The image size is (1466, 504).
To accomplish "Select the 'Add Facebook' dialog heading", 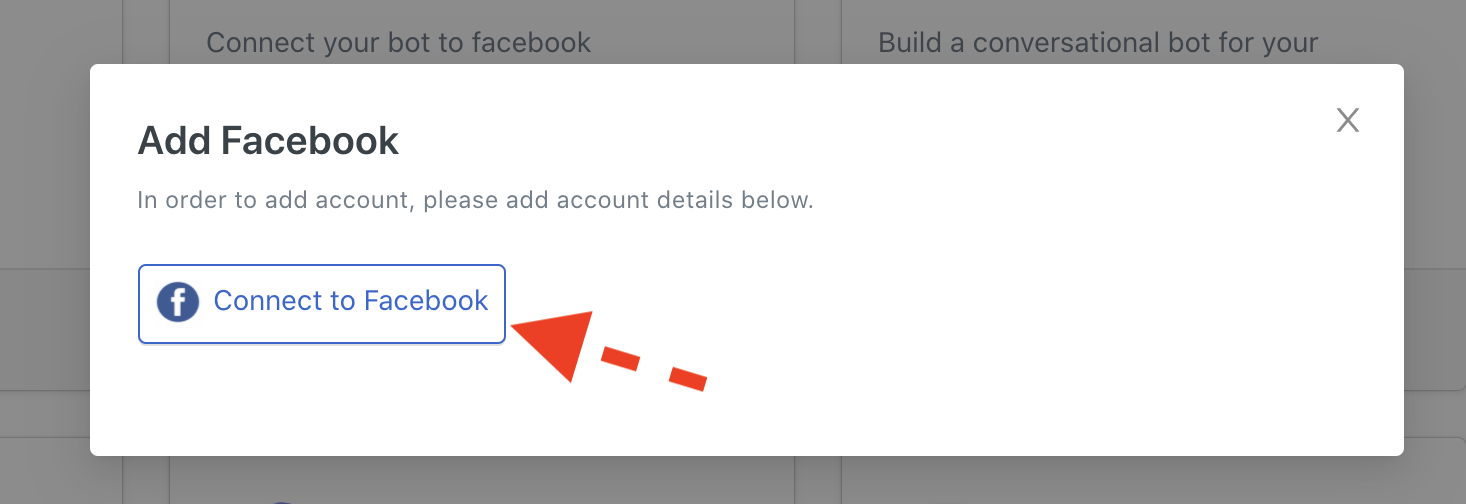I will click(268, 141).
